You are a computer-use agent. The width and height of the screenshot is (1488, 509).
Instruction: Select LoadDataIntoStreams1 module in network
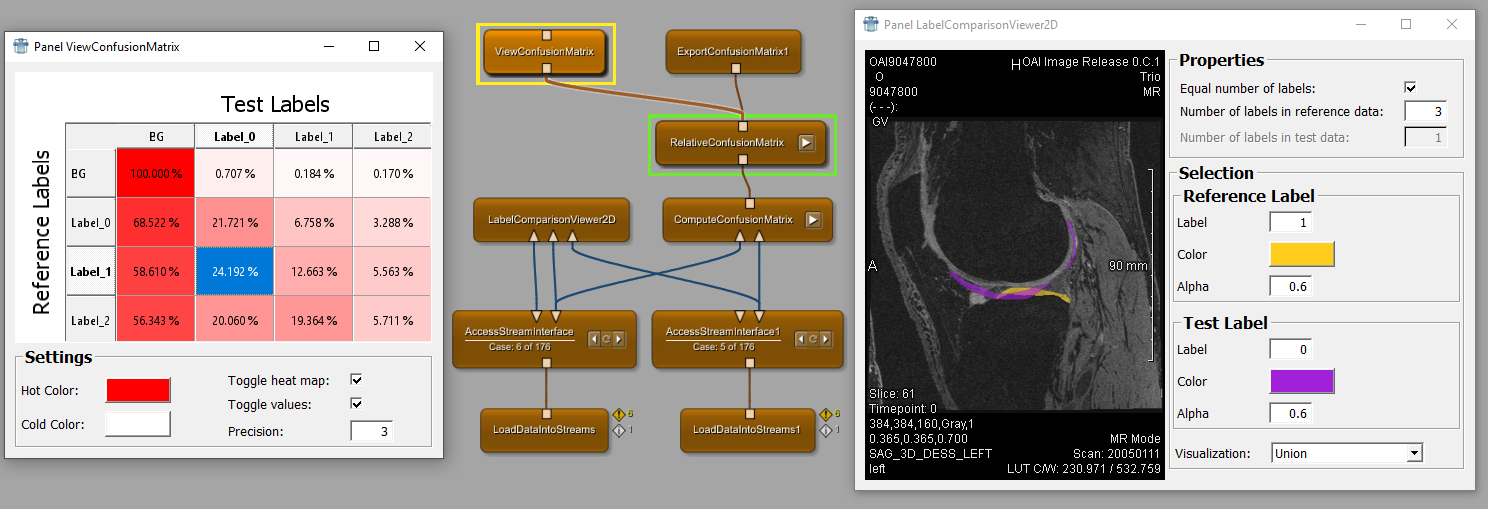point(748,430)
